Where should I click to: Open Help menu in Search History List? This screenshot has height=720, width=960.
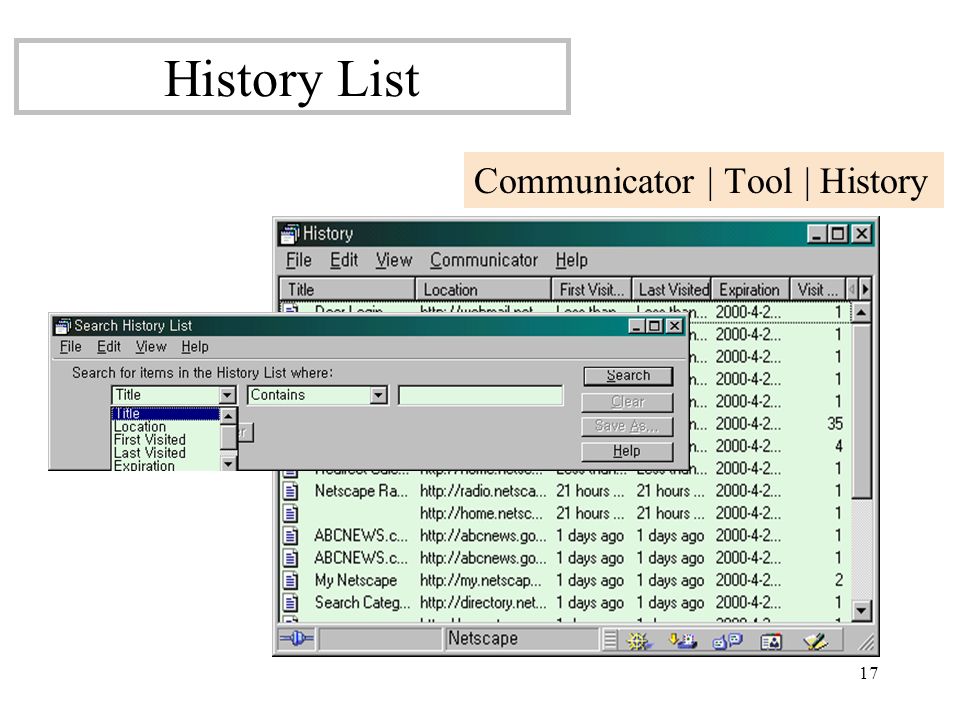195,347
